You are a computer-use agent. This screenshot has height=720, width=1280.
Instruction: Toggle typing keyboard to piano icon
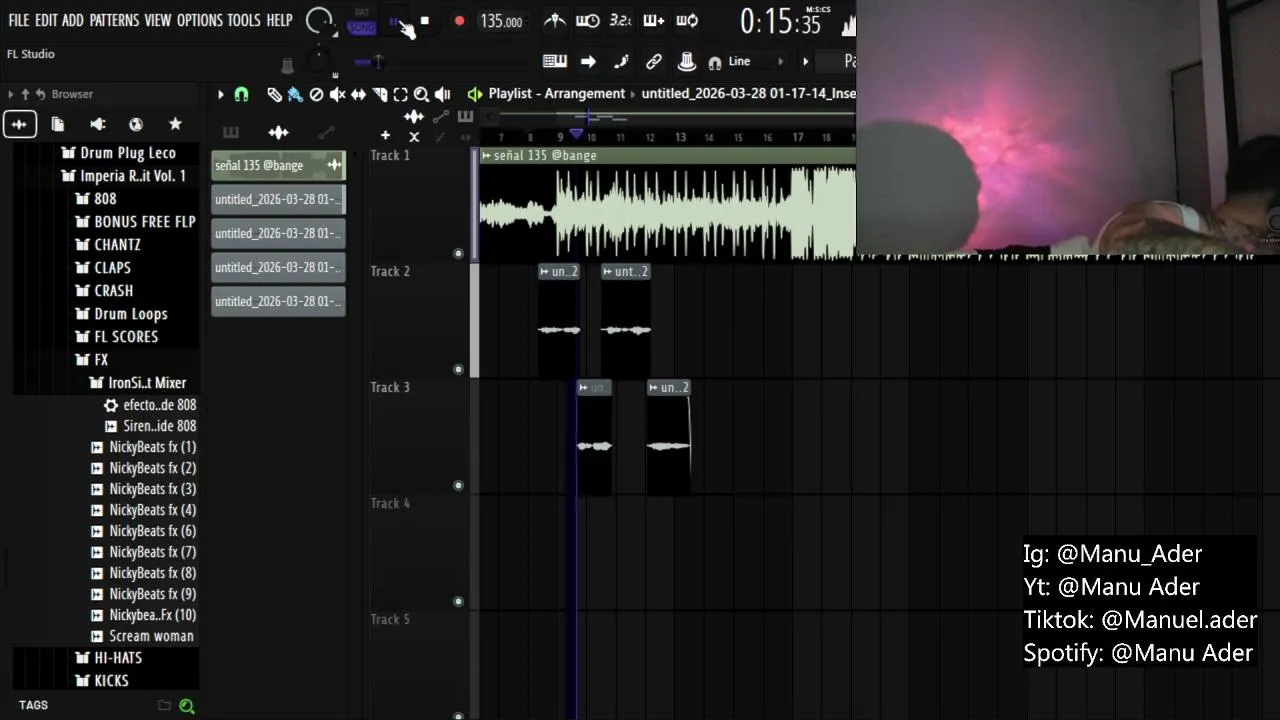pyautogui.click(x=555, y=62)
